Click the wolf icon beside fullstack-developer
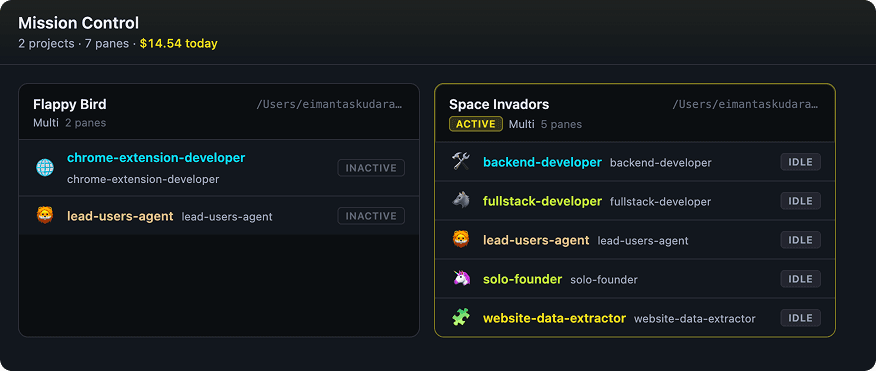 pyautogui.click(x=461, y=201)
